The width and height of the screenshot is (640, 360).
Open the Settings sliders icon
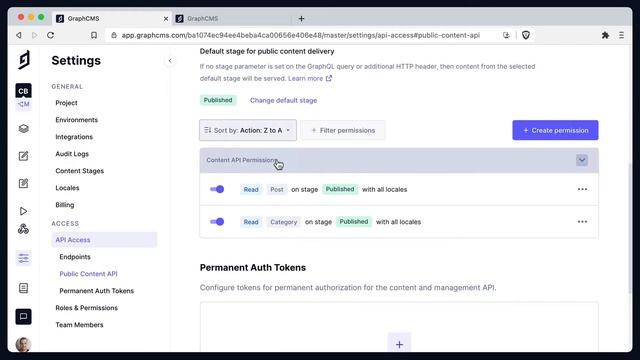coord(23,258)
